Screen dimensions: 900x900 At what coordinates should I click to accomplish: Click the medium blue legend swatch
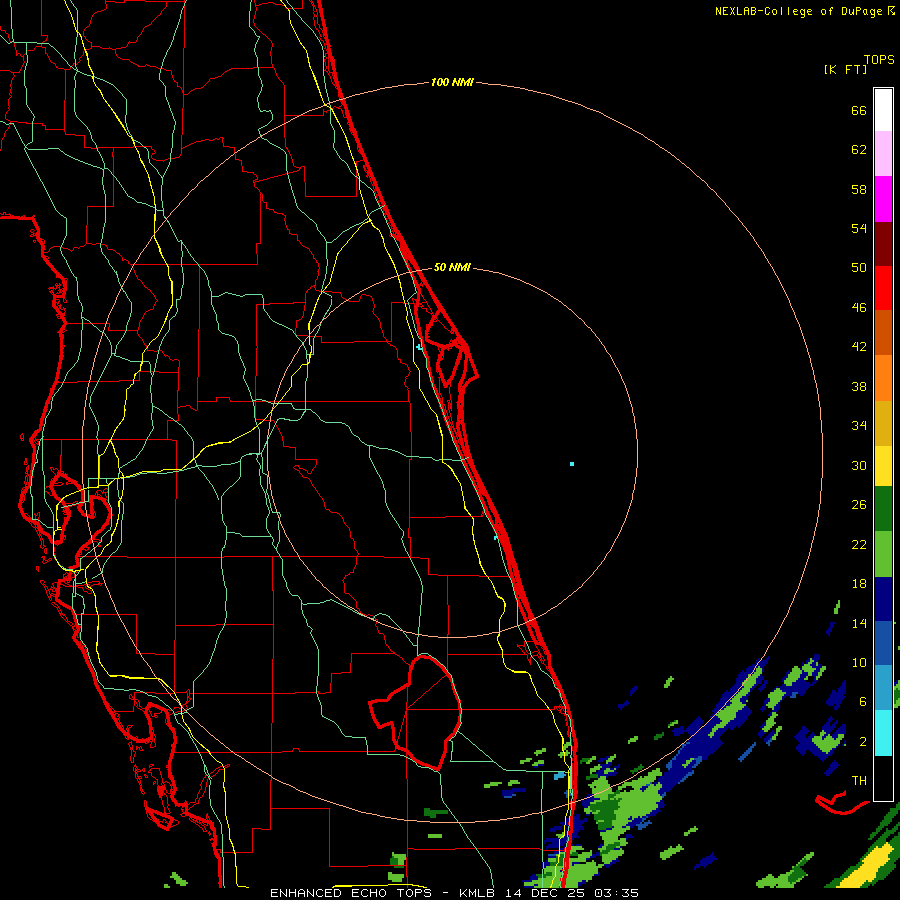(x=883, y=643)
